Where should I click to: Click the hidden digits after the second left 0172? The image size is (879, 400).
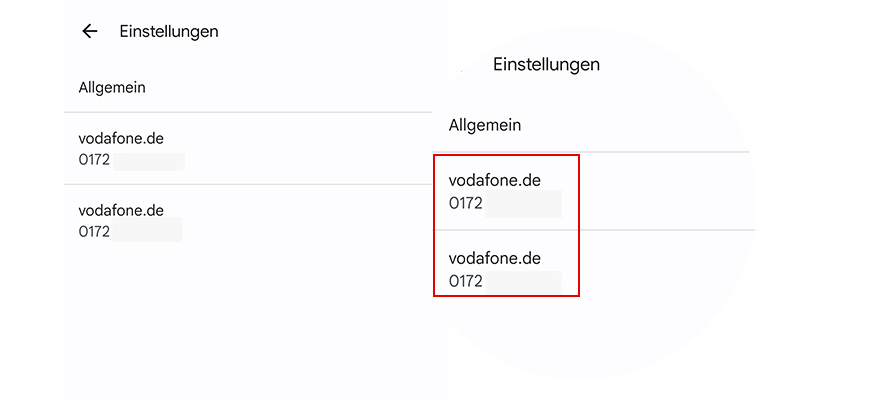click(x=147, y=231)
